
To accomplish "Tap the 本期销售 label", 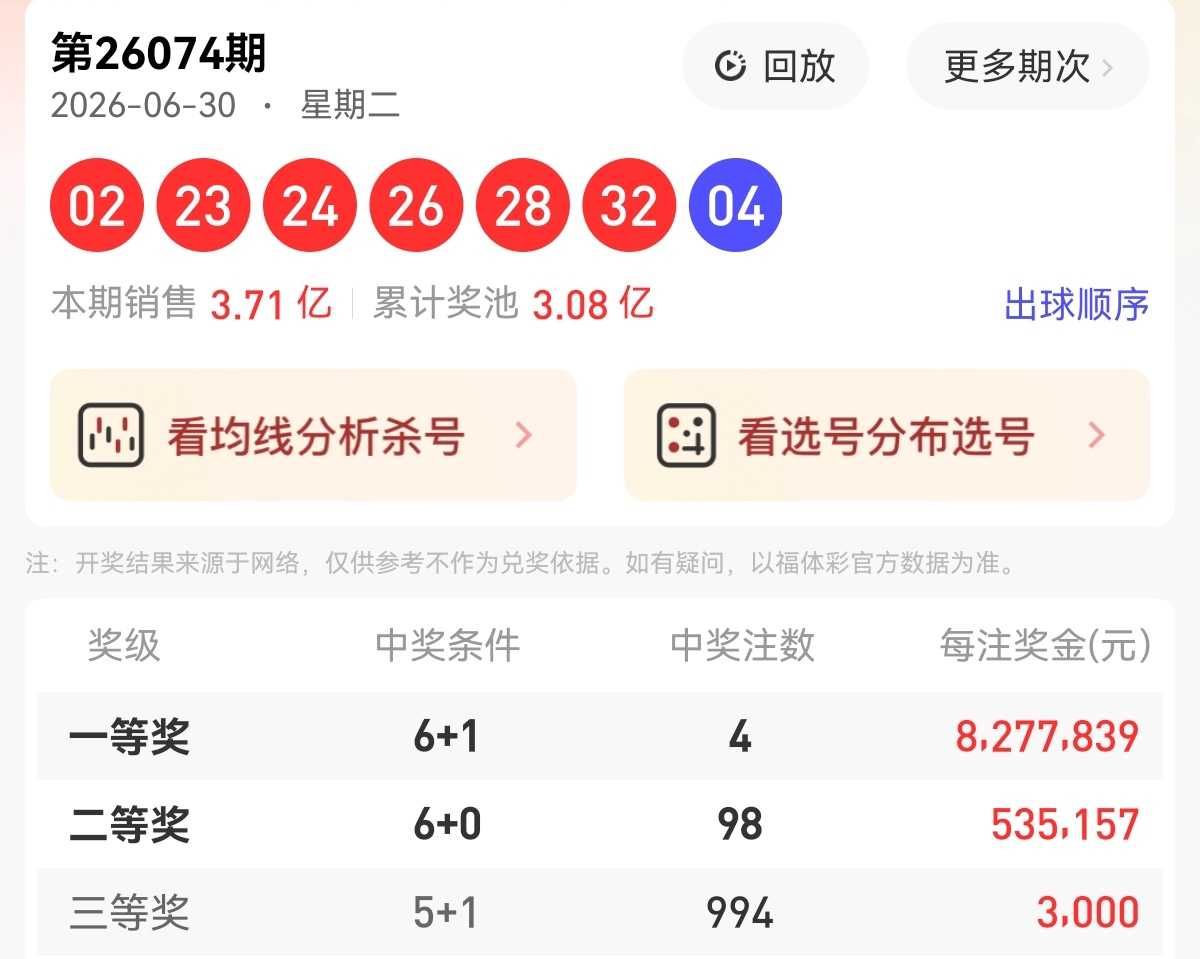I will [123, 304].
